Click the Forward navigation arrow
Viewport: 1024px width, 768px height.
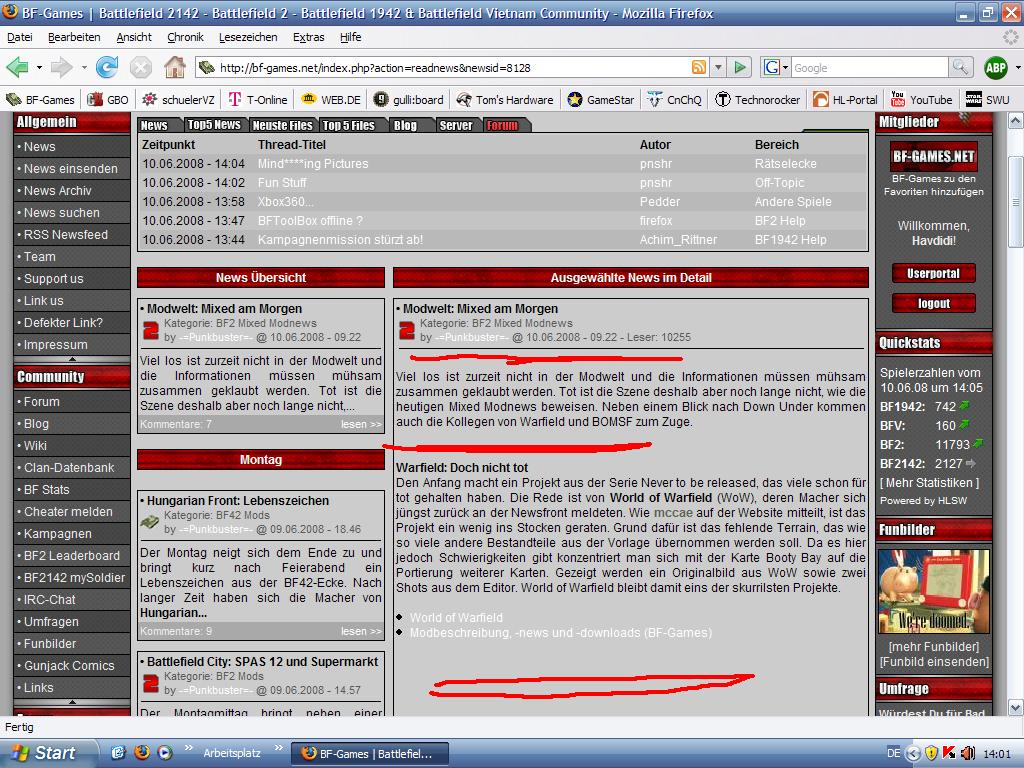[61, 67]
